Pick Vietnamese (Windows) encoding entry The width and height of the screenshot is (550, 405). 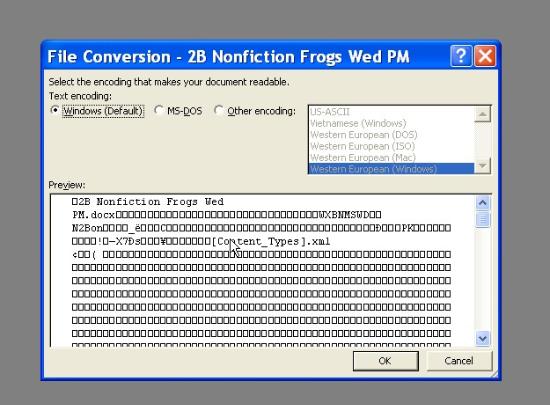[391, 123]
